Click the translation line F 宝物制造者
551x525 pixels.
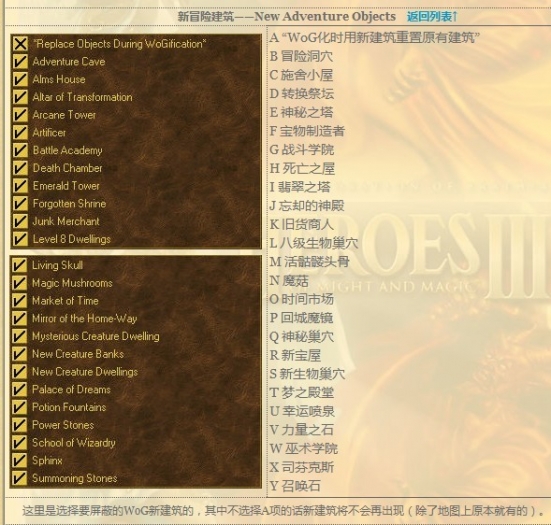(x=307, y=131)
